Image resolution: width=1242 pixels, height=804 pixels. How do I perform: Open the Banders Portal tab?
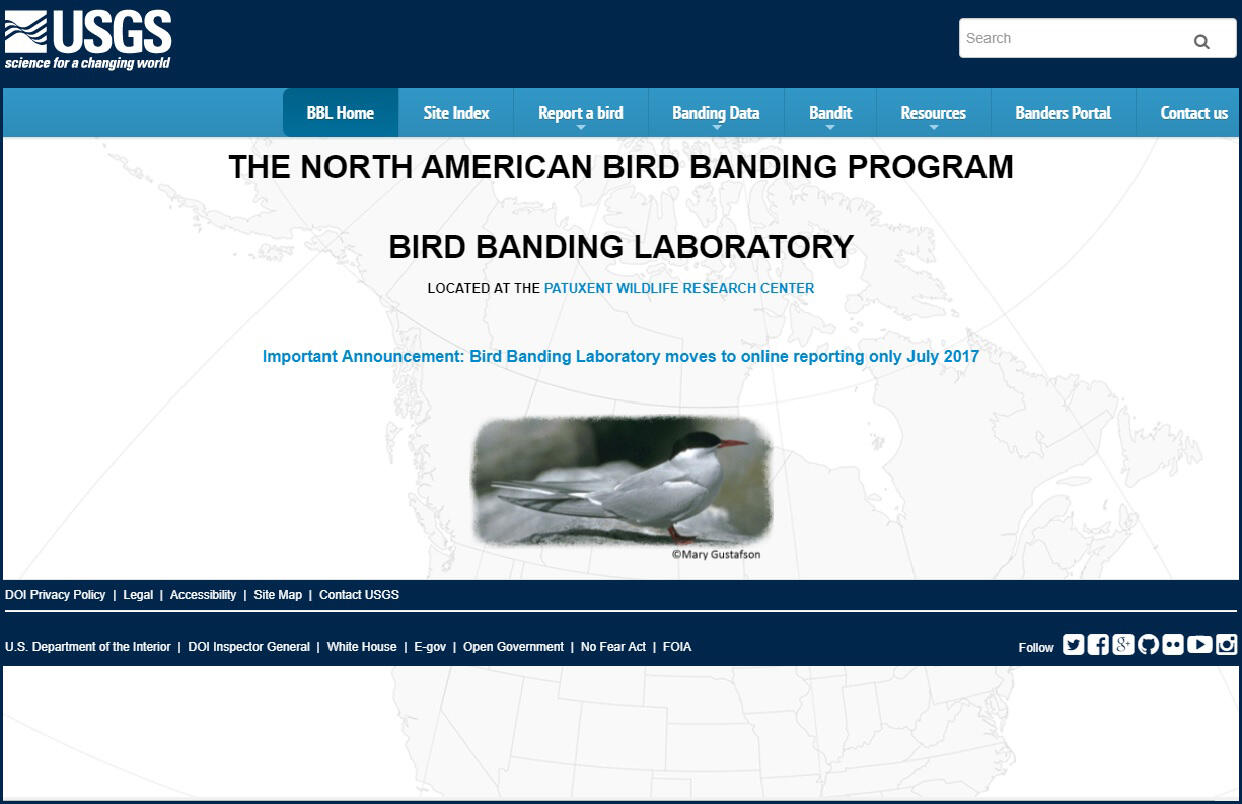click(1062, 113)
